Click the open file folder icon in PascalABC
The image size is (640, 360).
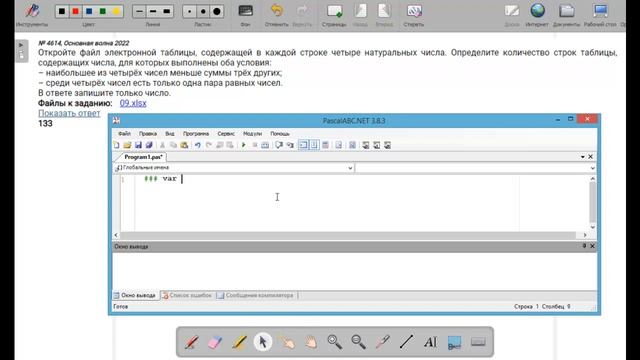coord(127,145)
